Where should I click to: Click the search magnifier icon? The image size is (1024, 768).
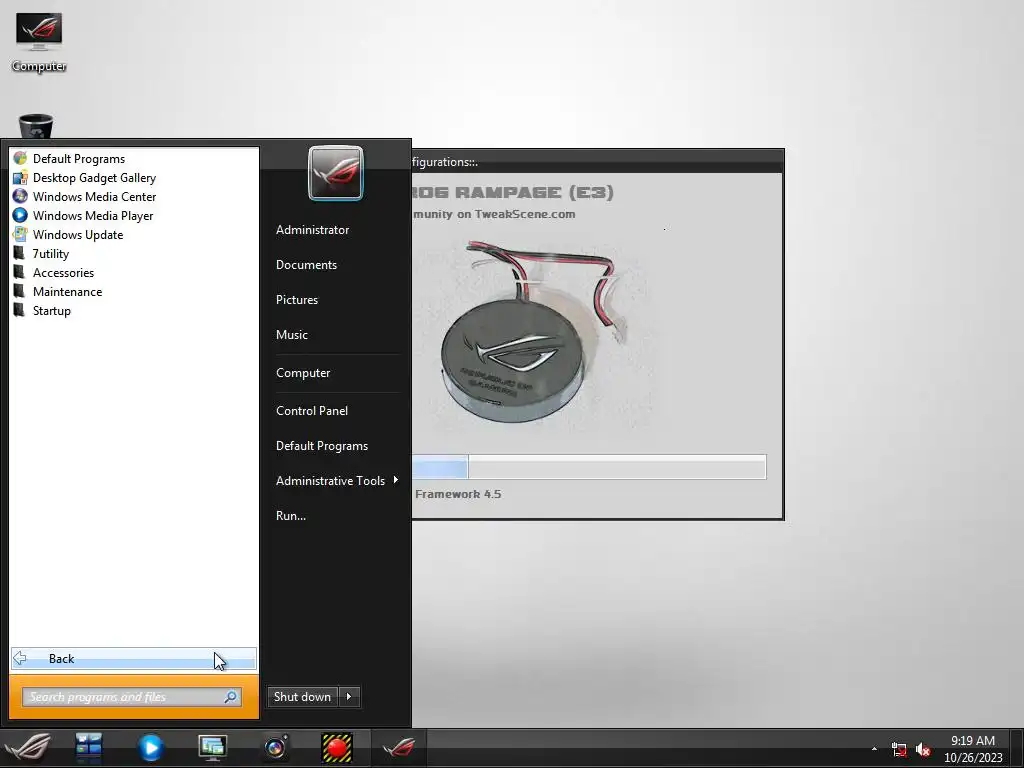pos(231,697)
